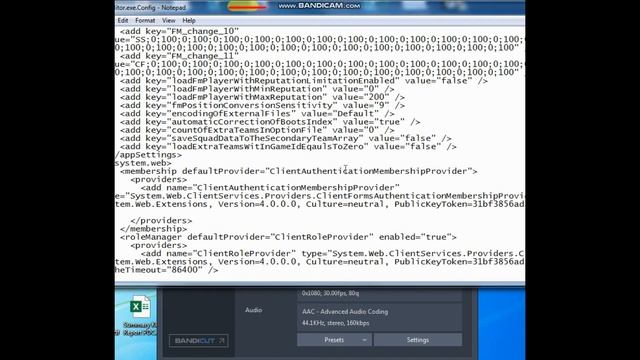The width and height of the screenshot is (640, 360).
Task: Click the loadExtraTeamsWitInGameIdEqaulsToZero line
Action: [x=288, y=147]
